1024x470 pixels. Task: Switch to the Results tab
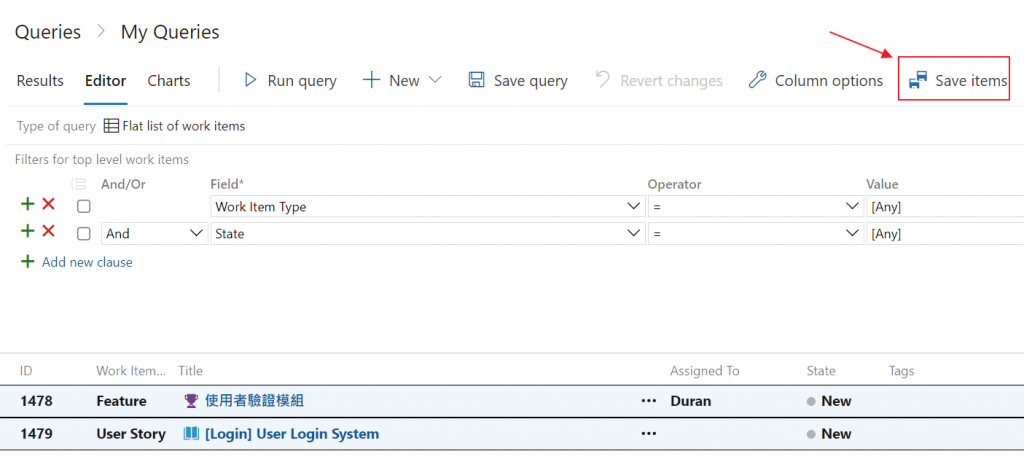click(40, 81)
